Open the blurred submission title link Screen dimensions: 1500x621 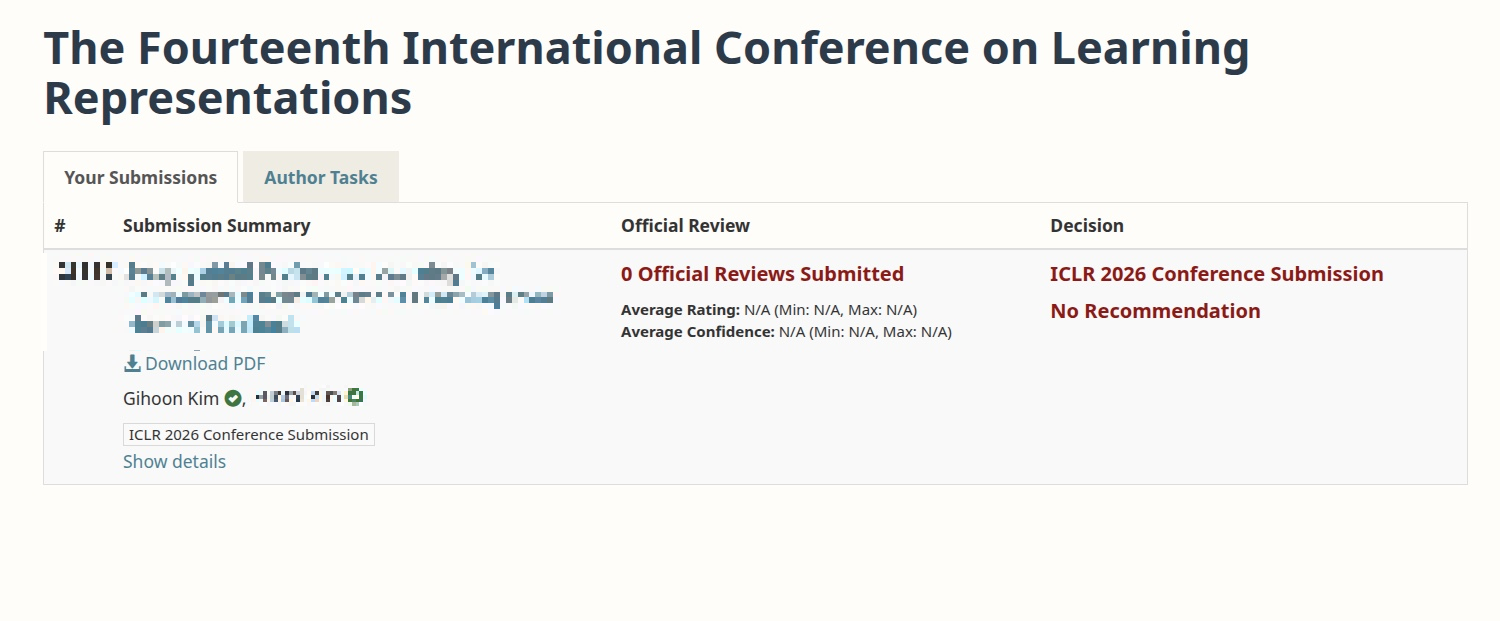point(338,298)
